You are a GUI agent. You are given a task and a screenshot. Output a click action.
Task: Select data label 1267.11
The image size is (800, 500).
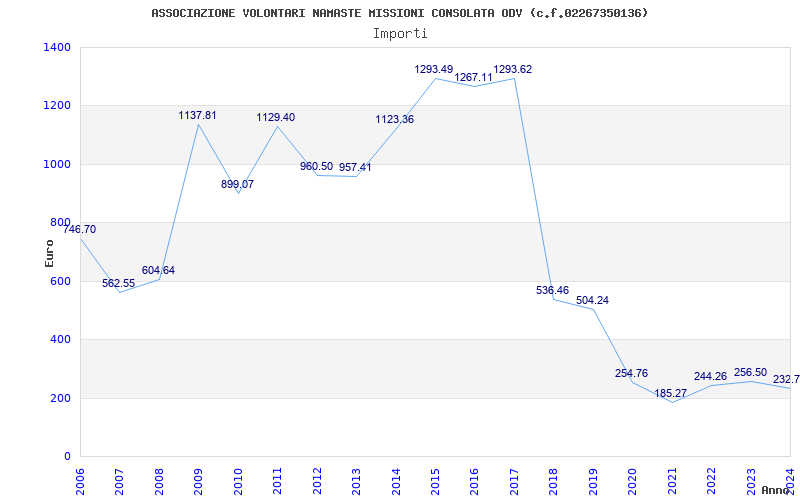473,78
